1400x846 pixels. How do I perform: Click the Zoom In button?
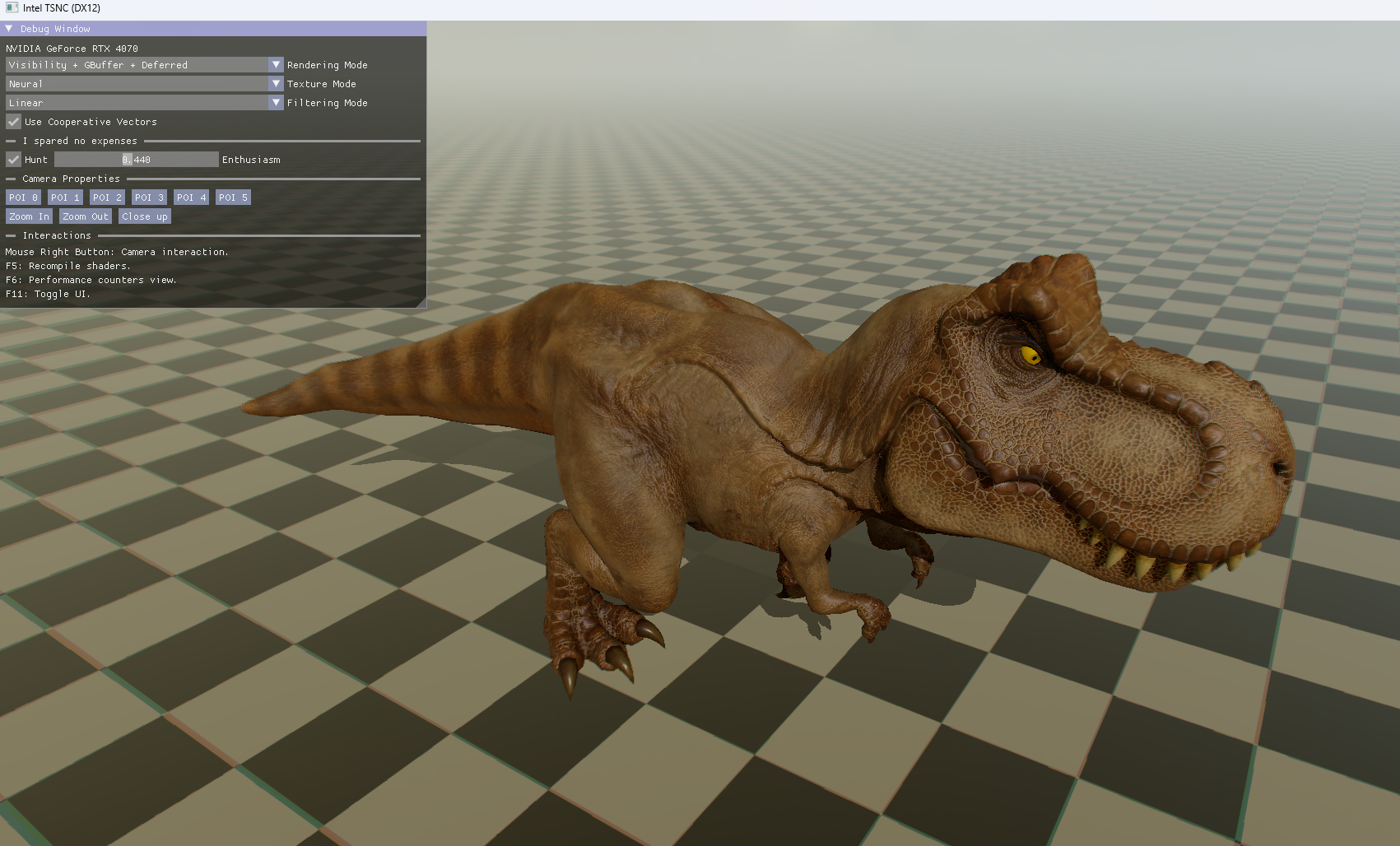point(29,216)
